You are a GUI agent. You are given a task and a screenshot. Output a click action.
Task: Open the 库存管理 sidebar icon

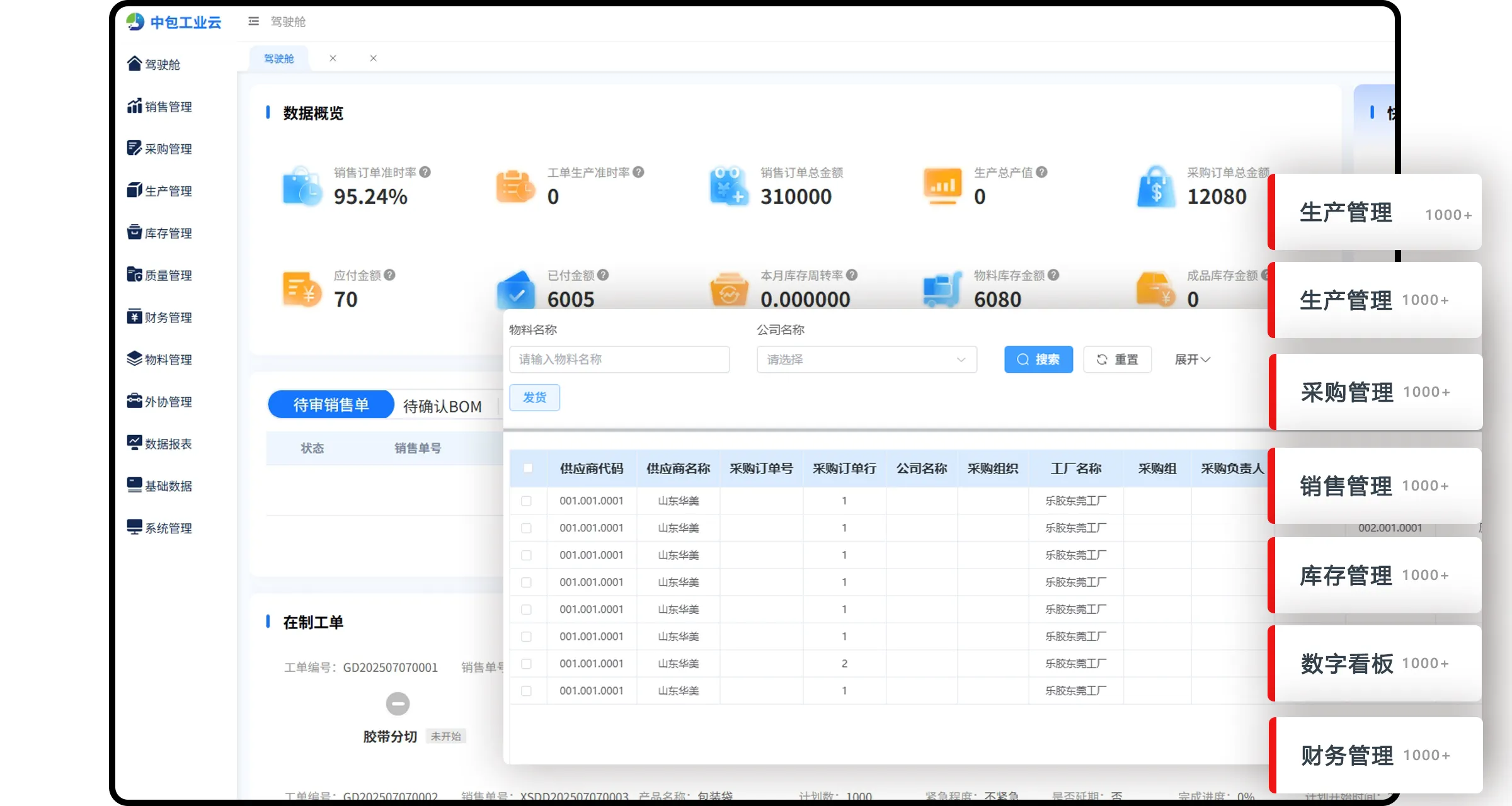point(134,232)
